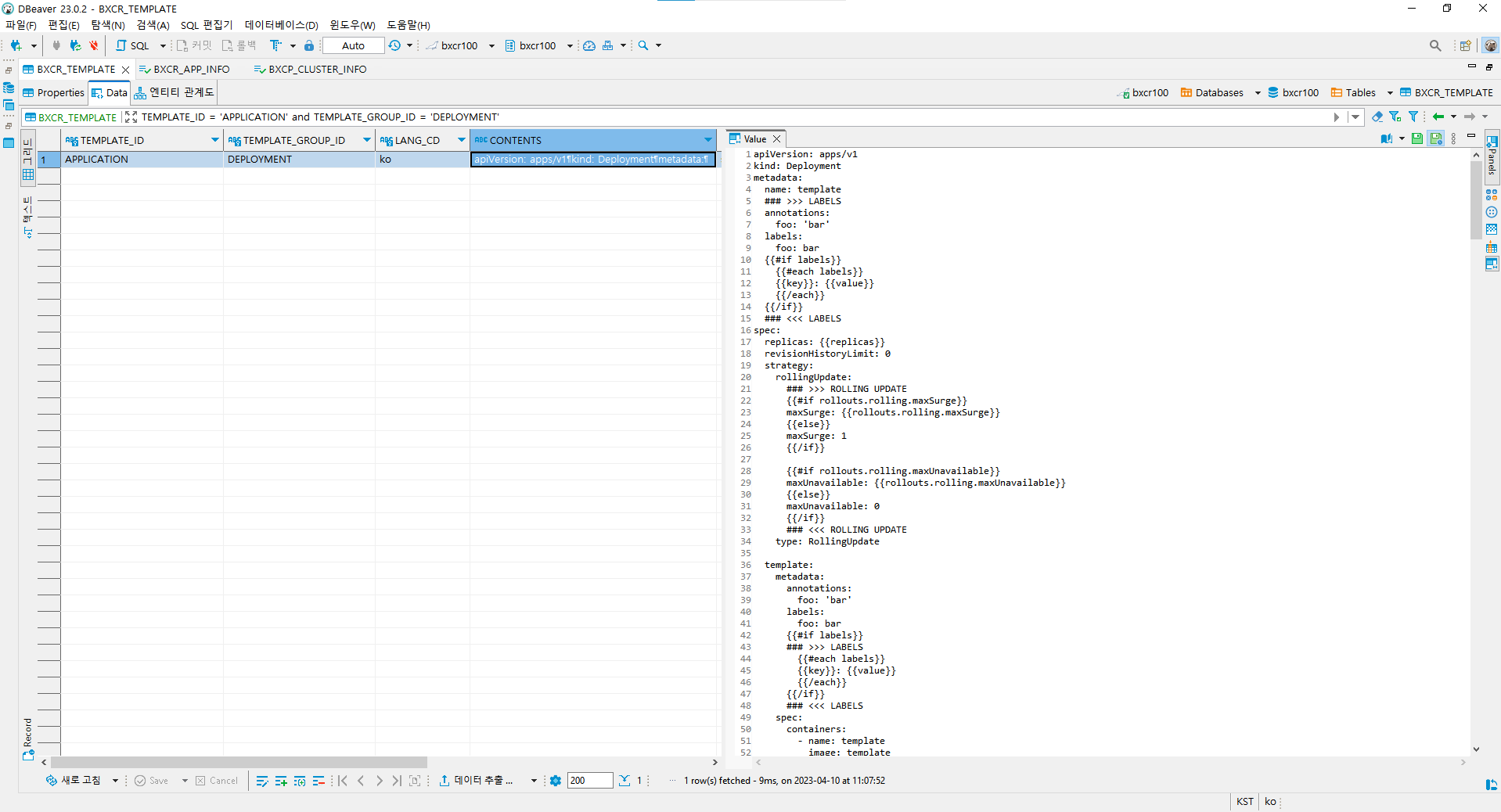The image size is (1501, 812).
Task: Click the transaction mode 'T' icon
Action: click(275, 45)
